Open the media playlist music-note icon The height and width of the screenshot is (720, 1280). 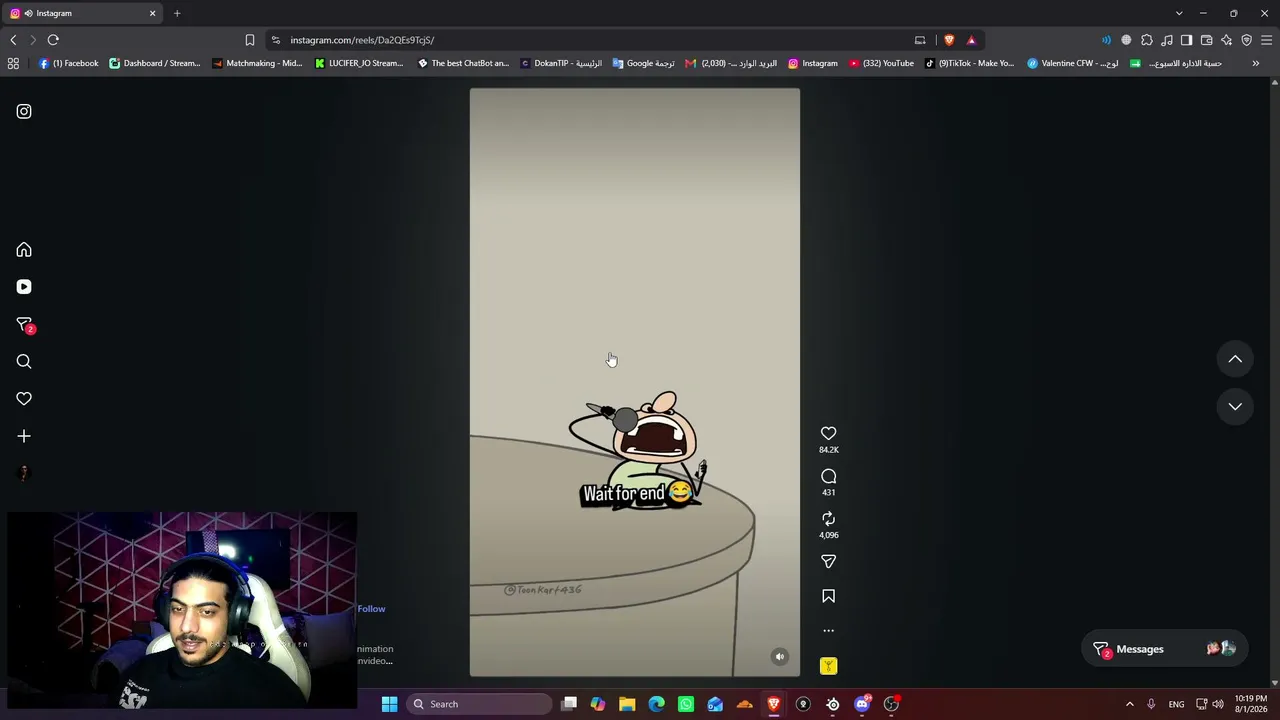(1167, 40)
